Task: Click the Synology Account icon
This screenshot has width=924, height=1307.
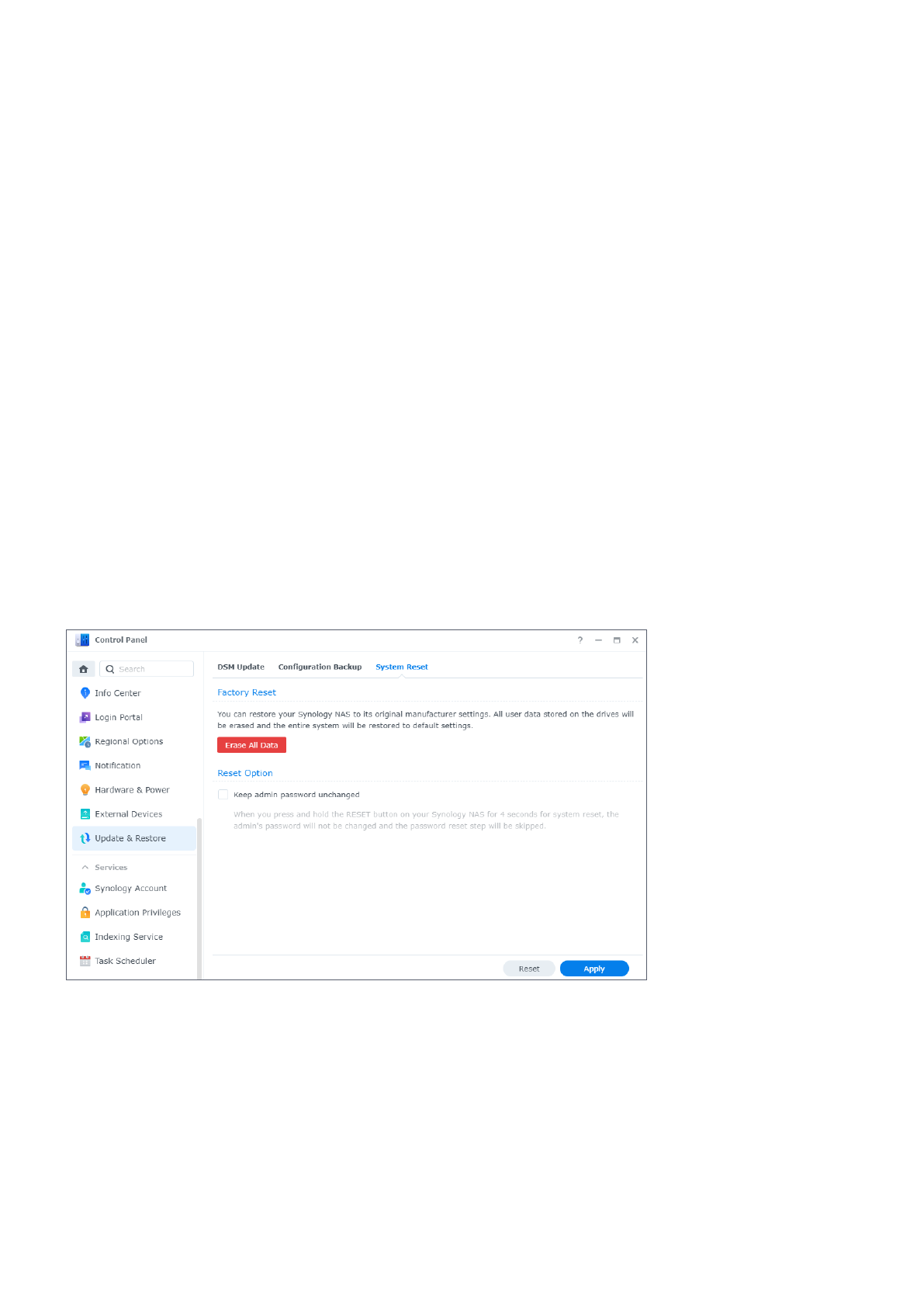Action: 85,889
